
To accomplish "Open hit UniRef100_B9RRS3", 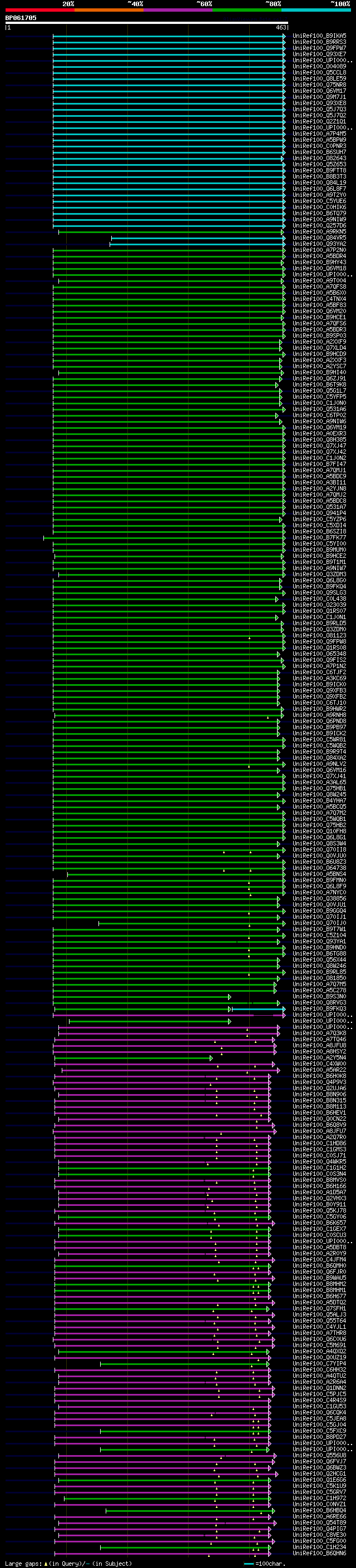I will 319,42.
